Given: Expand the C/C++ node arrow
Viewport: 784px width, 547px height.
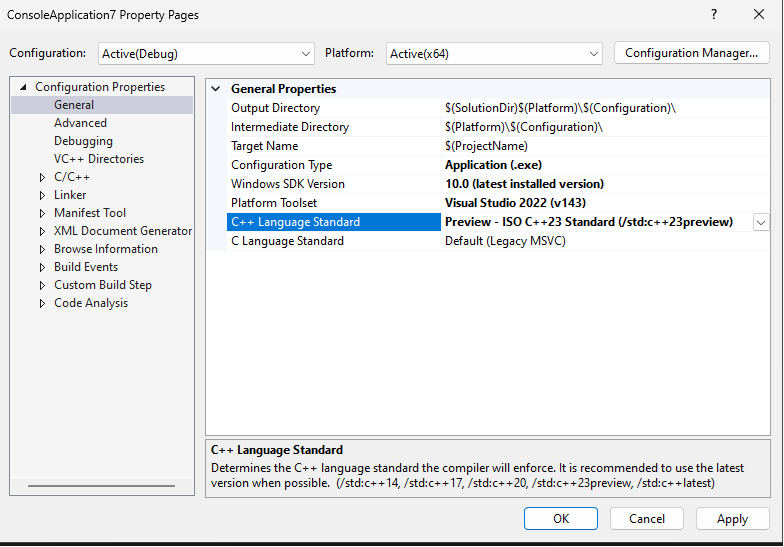Looking at the screenshot, I should coord(42,178).
